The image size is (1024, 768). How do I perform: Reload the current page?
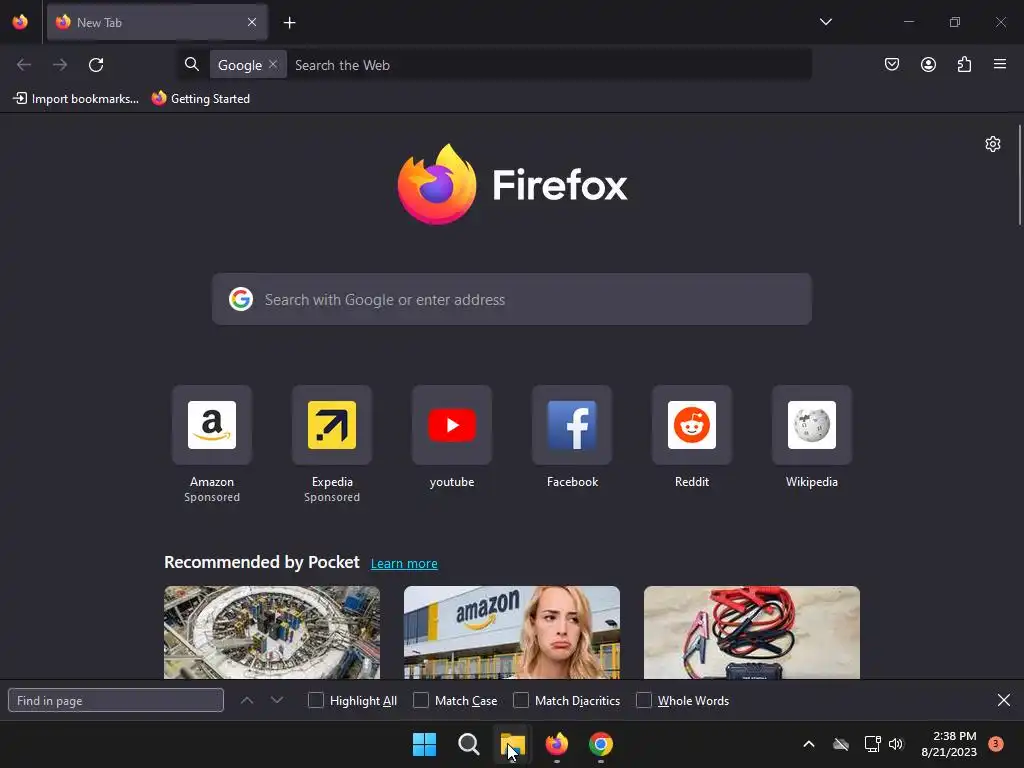96,65
